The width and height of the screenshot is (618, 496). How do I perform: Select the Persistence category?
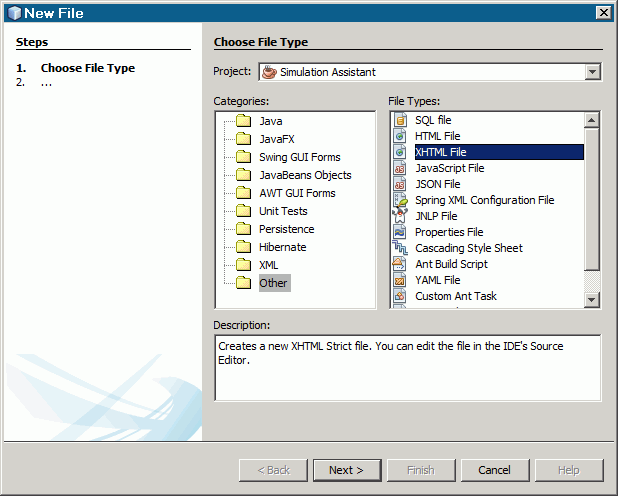click(x=287, y=229)
